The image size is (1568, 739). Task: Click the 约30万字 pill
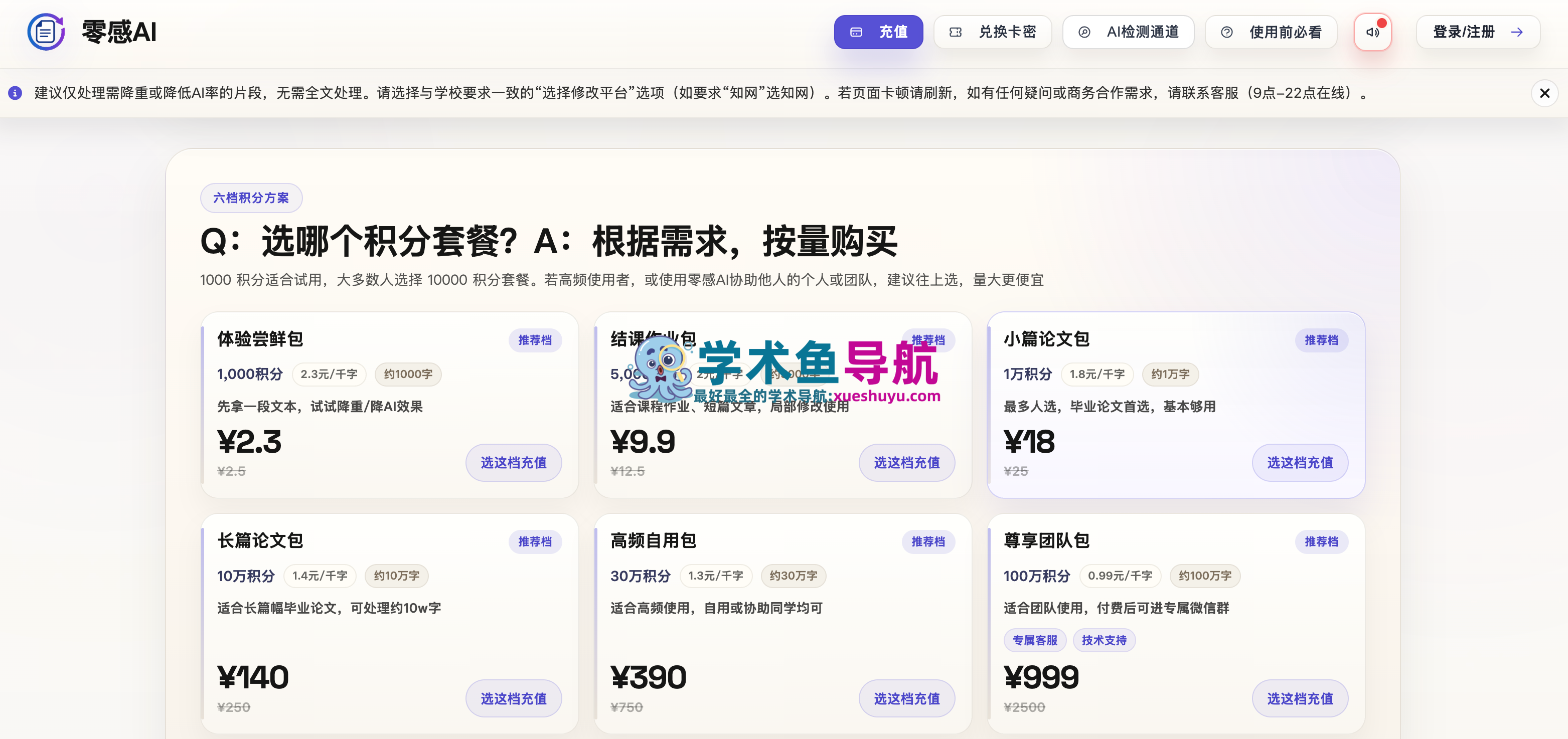coord(794,576)
